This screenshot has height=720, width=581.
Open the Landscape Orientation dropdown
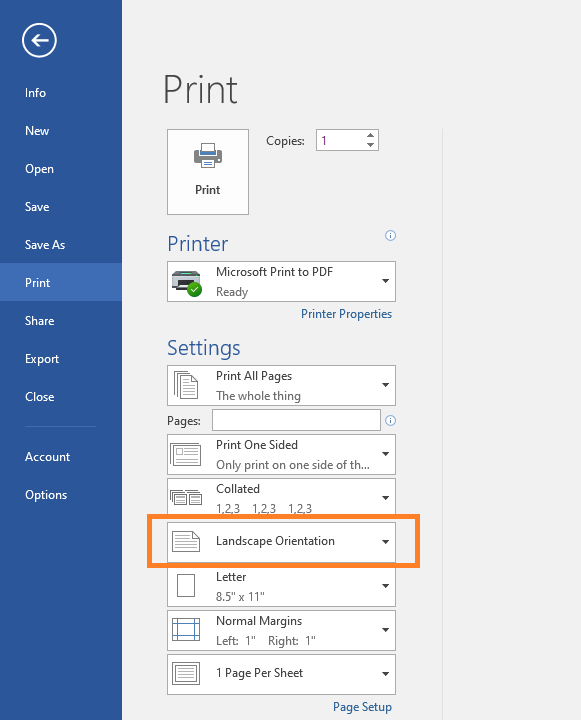click(x=281, y=542)
